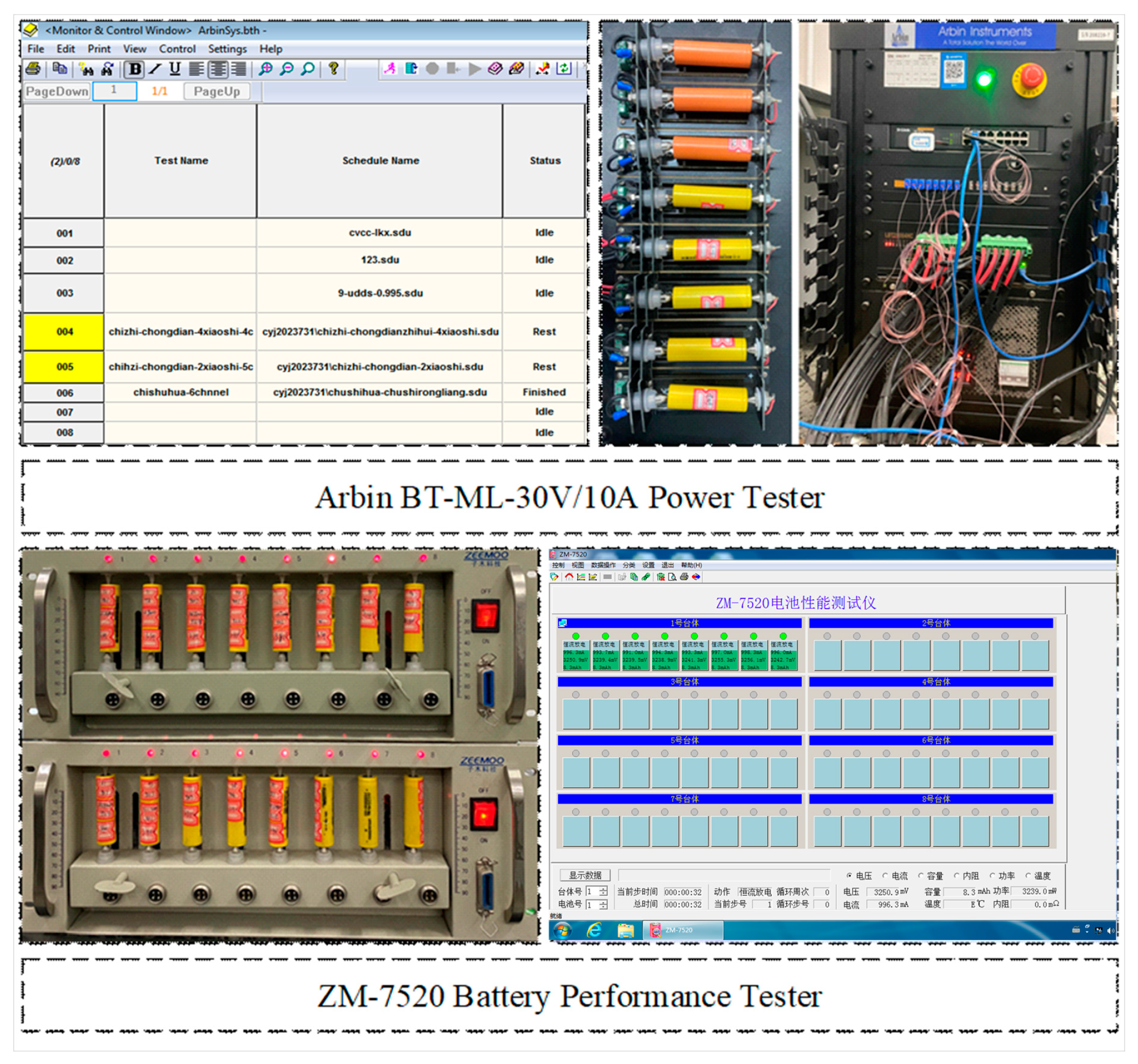Open the Settings menu
The width and height of the screenshot is (1138, 1064).
(227, 49)
